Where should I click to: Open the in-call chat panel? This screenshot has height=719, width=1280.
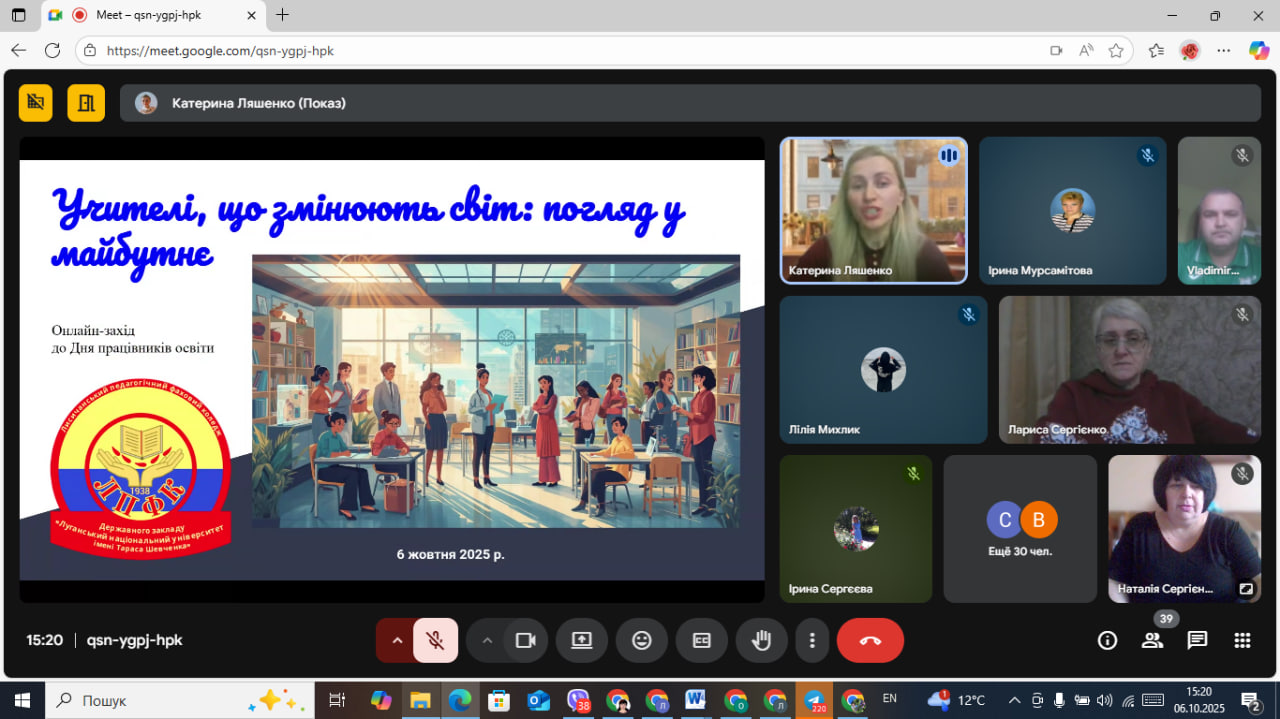(1197, 641)
